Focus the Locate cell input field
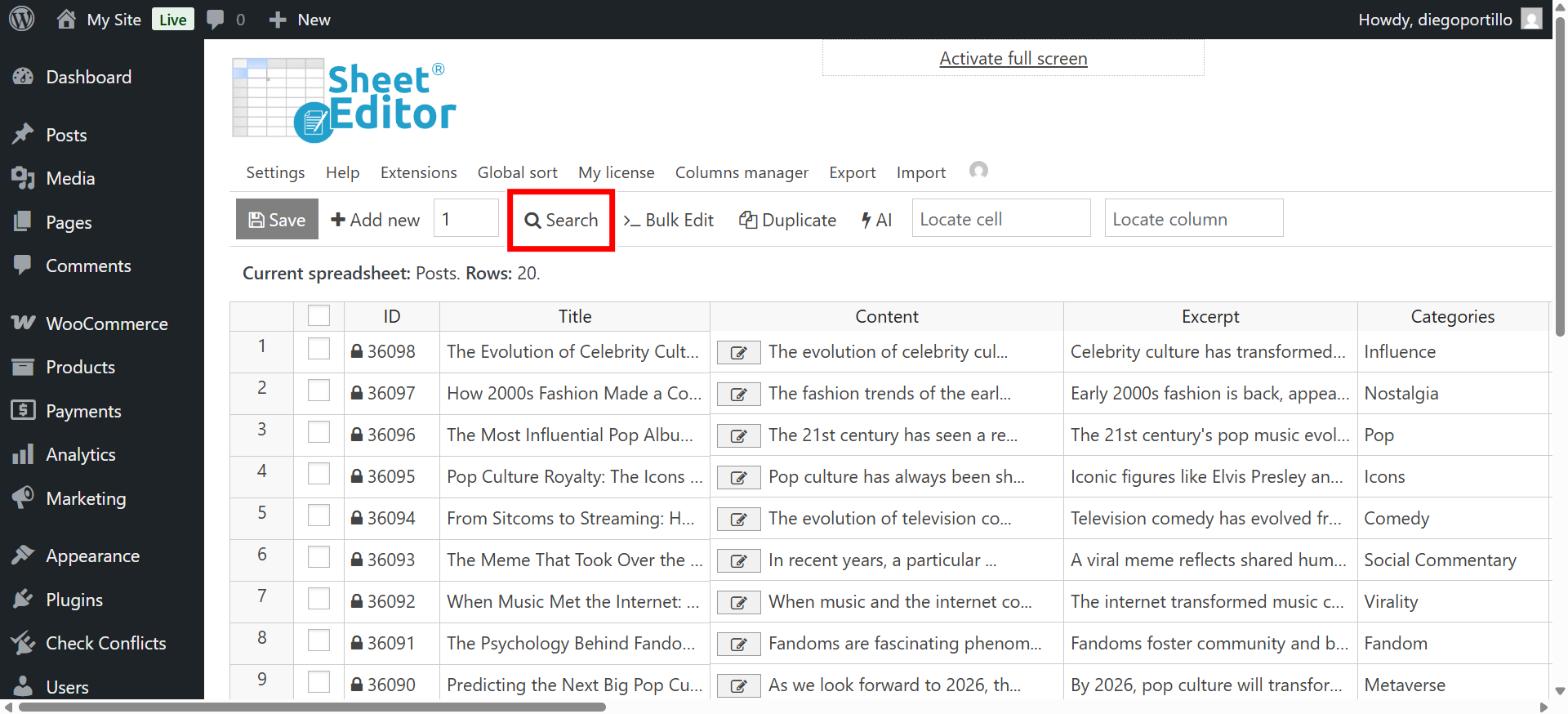This screenshot has width=1568, height=714. pyautogui.click(x=1000, y=219)
